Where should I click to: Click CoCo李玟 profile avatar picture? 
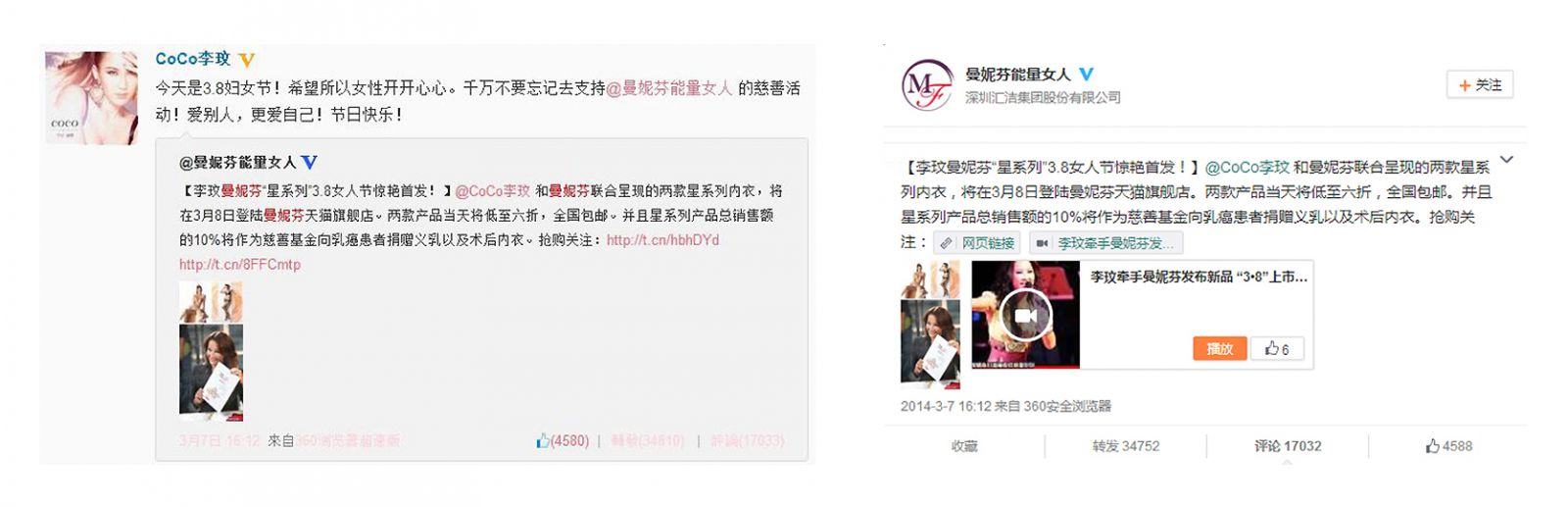click(91, 98)
